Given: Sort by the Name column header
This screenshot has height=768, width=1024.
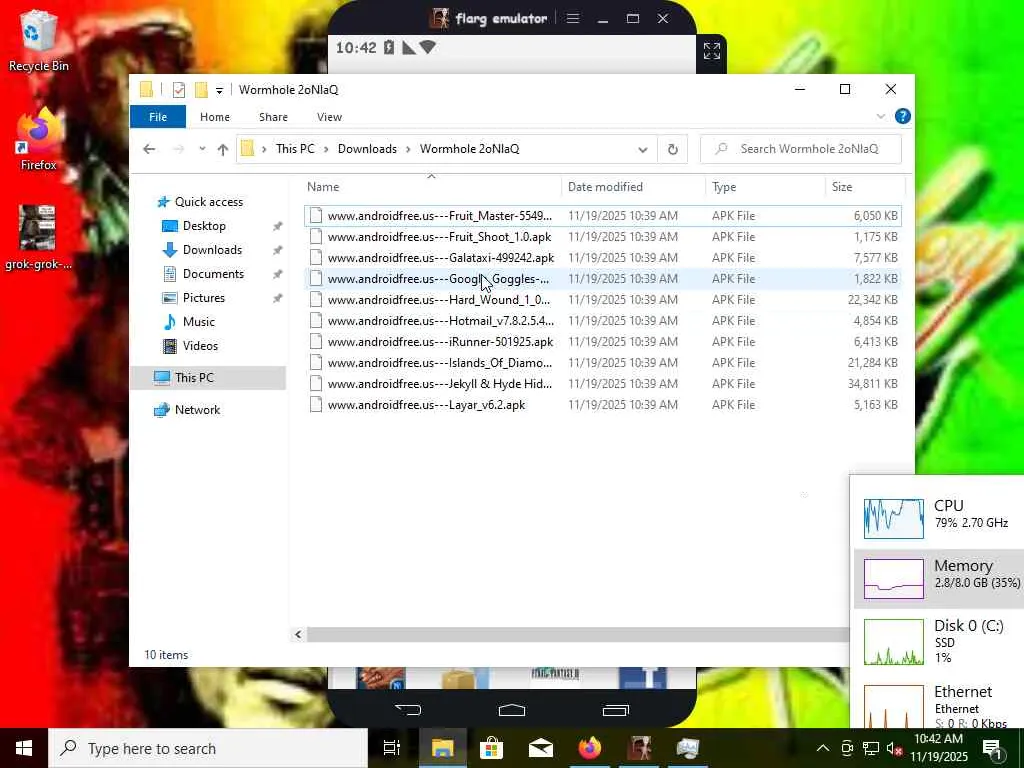Looking at the screenshot, I should (431, 187).
